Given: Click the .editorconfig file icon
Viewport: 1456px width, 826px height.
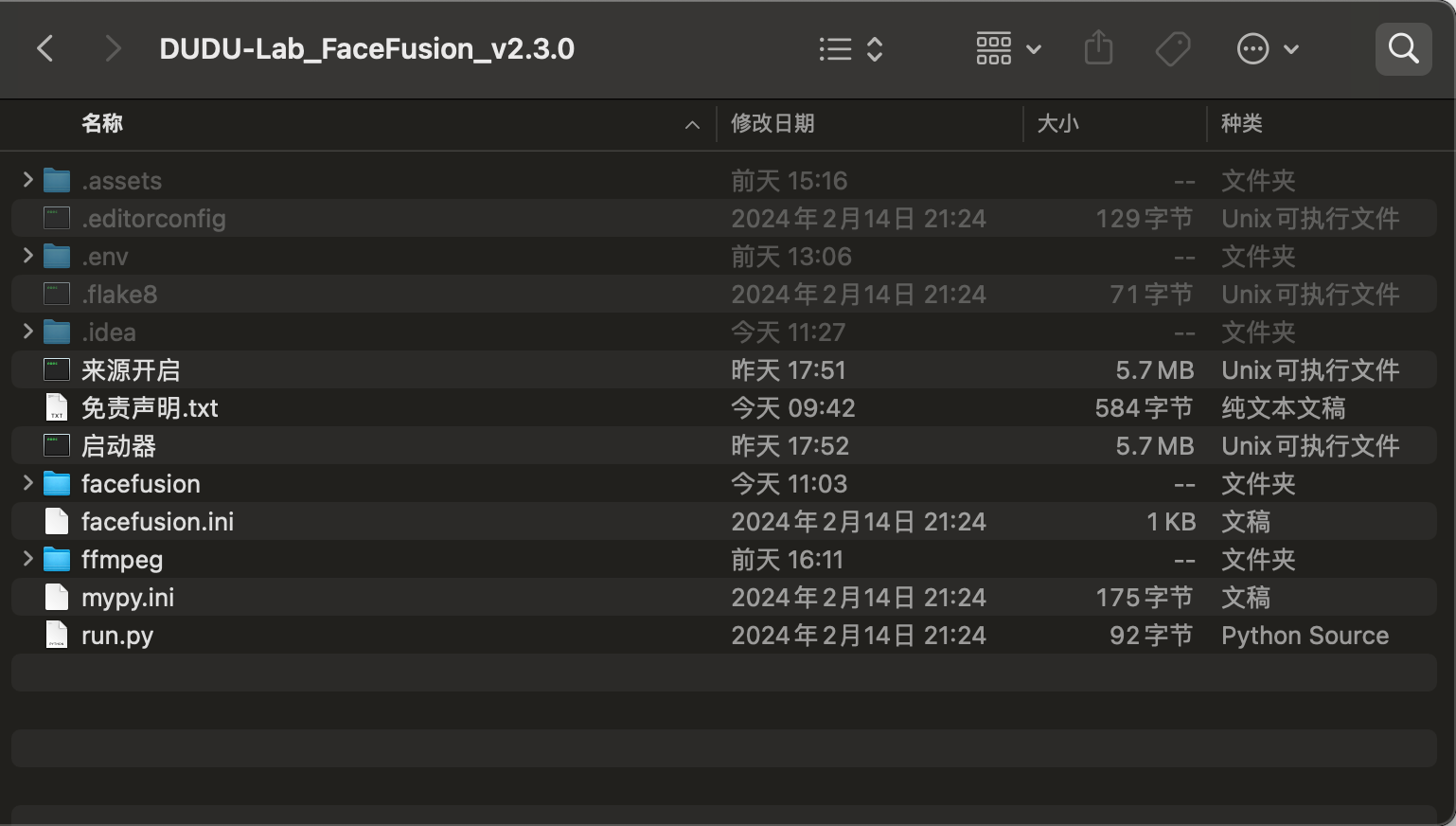Looking at the screenshot, I should pyautogui.click(x=57, y=218).
